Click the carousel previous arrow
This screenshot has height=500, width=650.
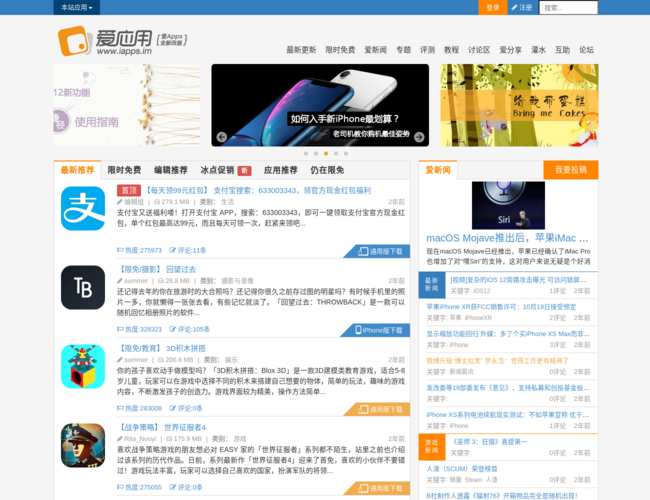[x=222, y=137]
